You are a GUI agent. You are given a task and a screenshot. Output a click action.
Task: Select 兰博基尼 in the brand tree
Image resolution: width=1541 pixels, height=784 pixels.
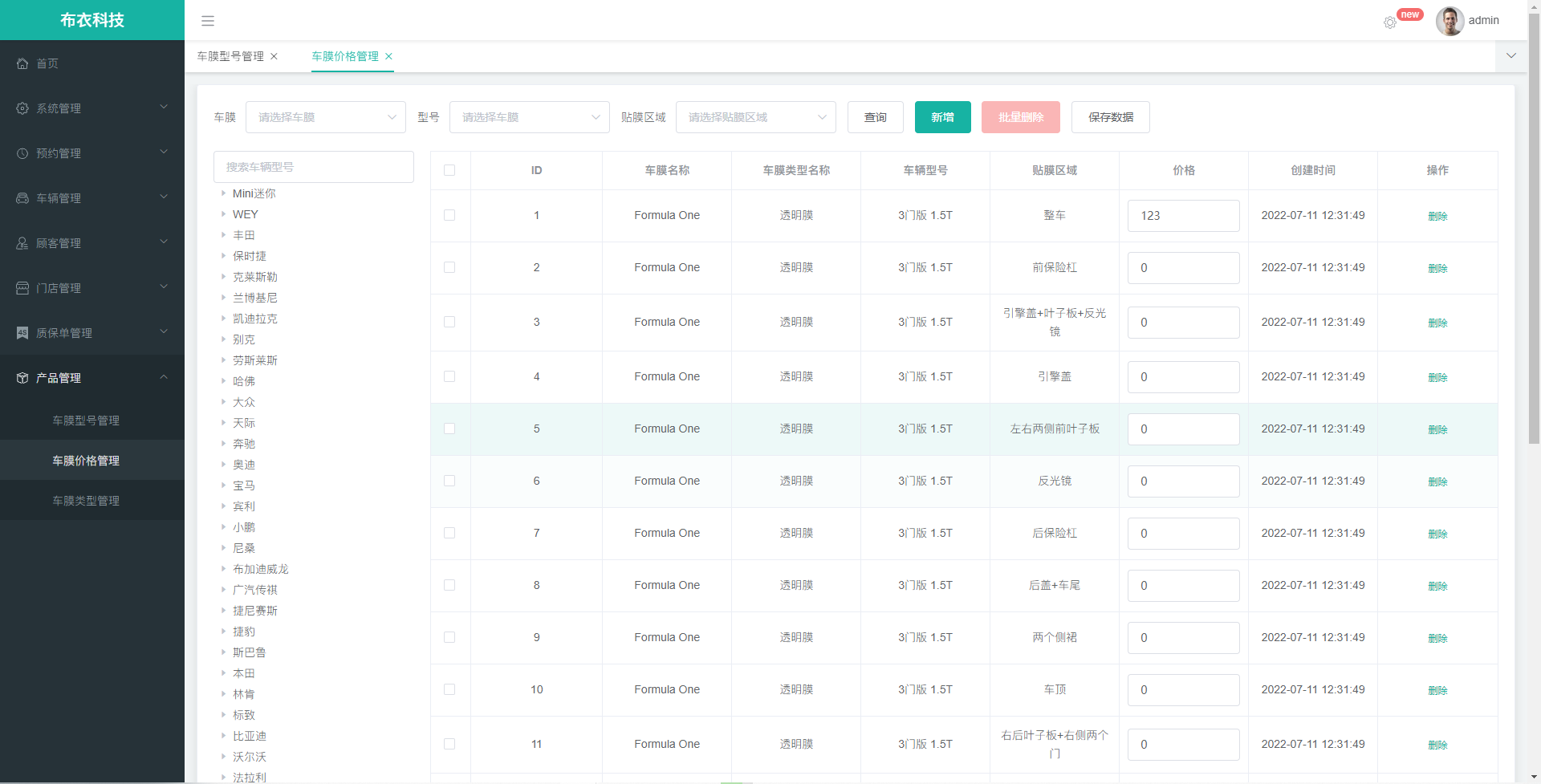click(x=255, y=298)
